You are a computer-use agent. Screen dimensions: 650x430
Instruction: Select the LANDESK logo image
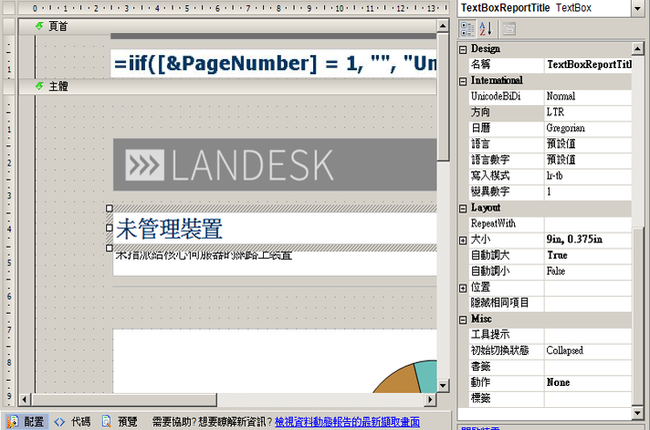pos(275,165)
